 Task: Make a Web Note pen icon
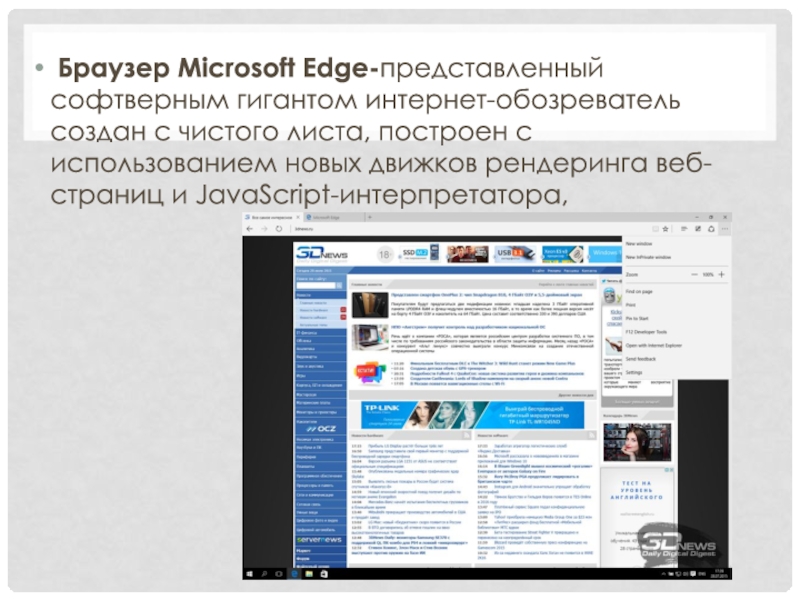(697, 229)
